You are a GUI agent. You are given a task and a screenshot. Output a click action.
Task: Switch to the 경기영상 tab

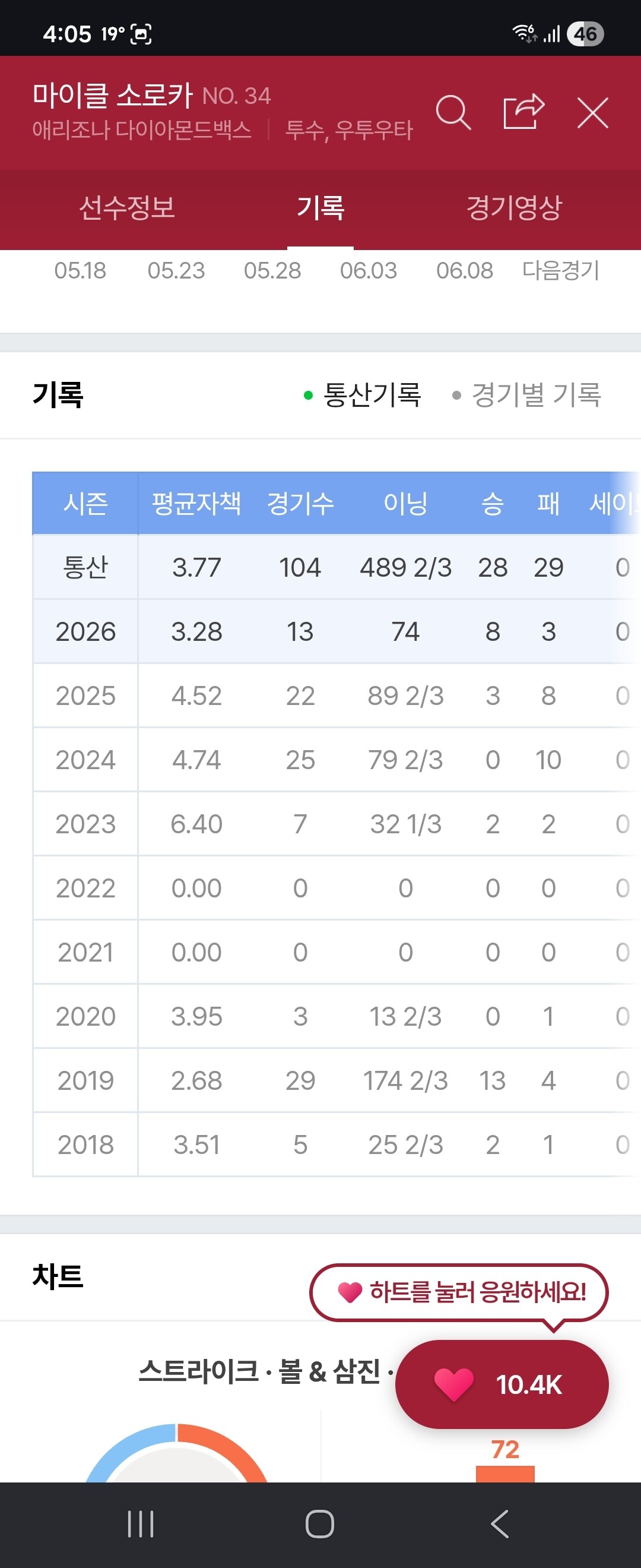click(x=514, y=207)
